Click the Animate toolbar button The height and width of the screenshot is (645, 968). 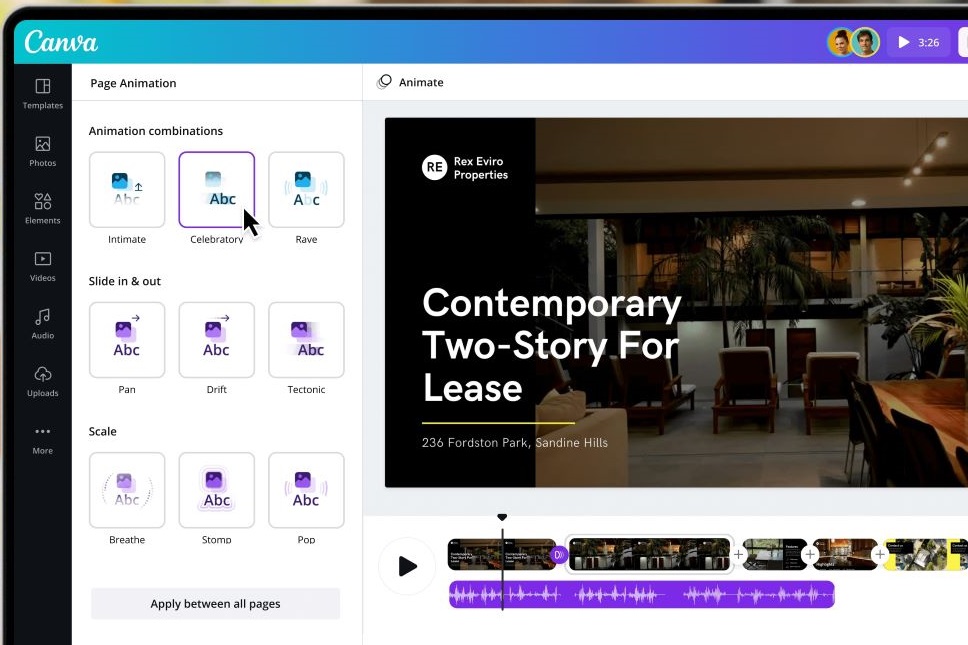tap(411, 82)
